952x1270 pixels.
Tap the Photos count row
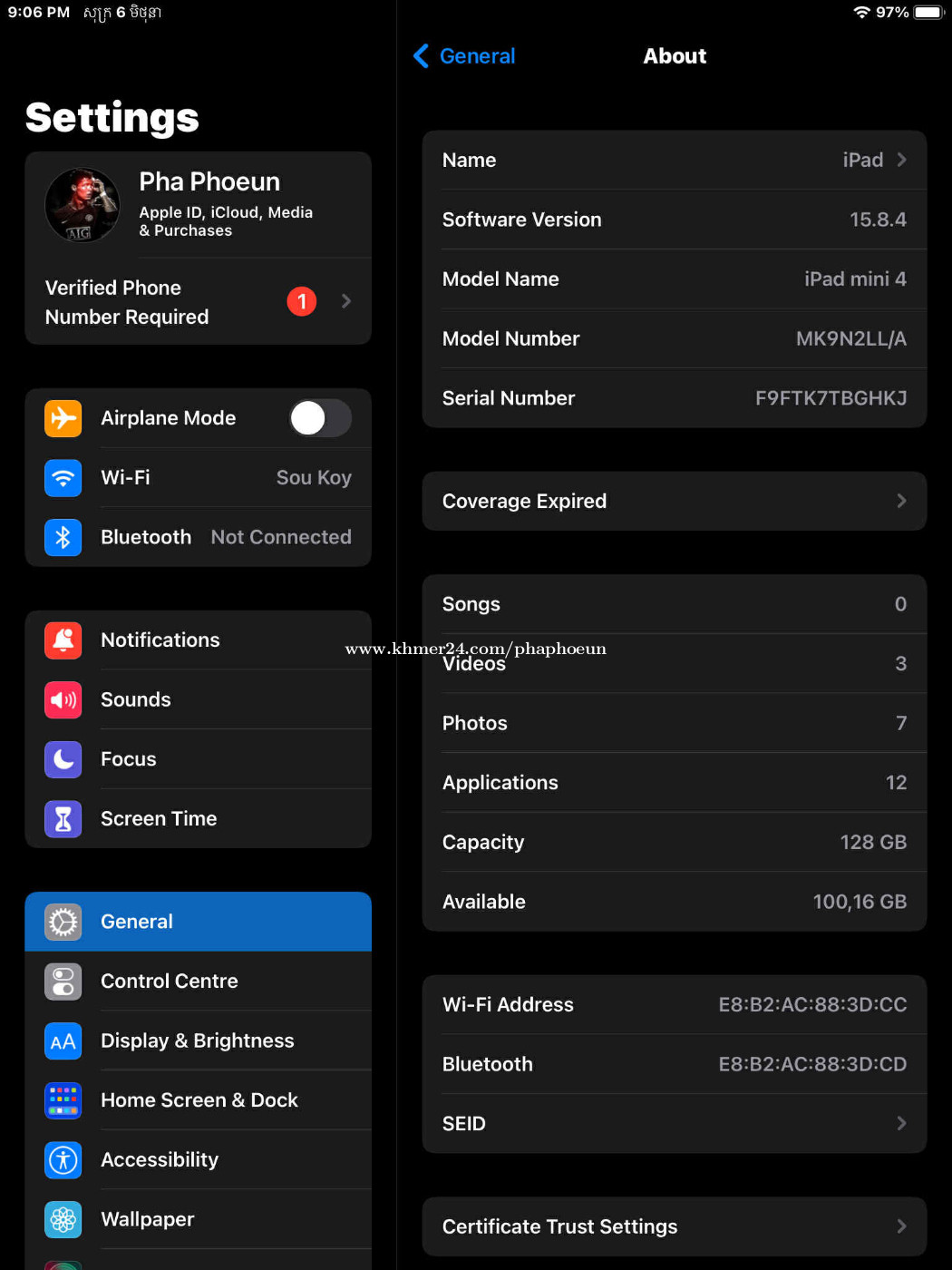(x=675, y=723)
